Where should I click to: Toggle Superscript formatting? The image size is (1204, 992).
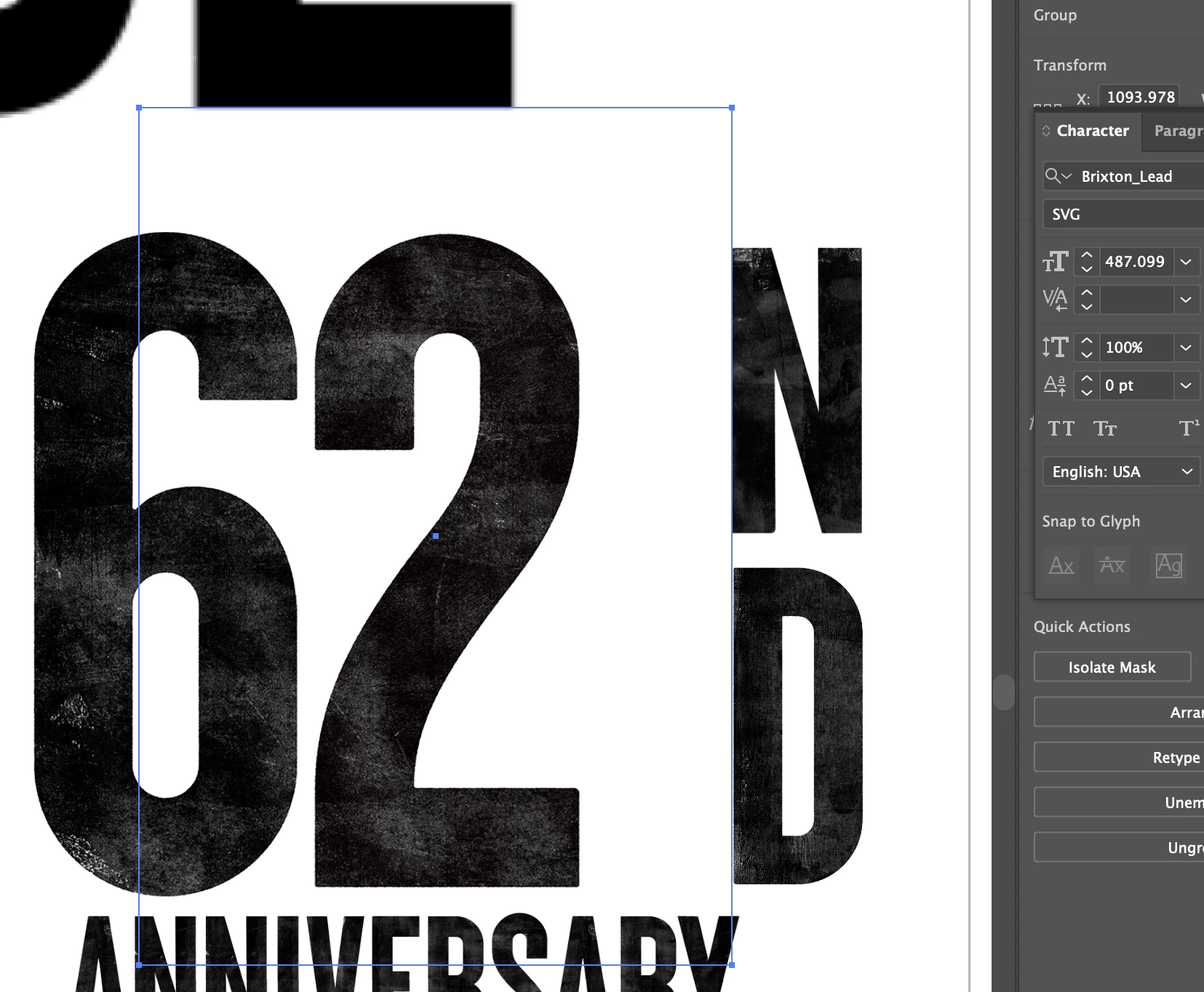[x=1189, y=428]
